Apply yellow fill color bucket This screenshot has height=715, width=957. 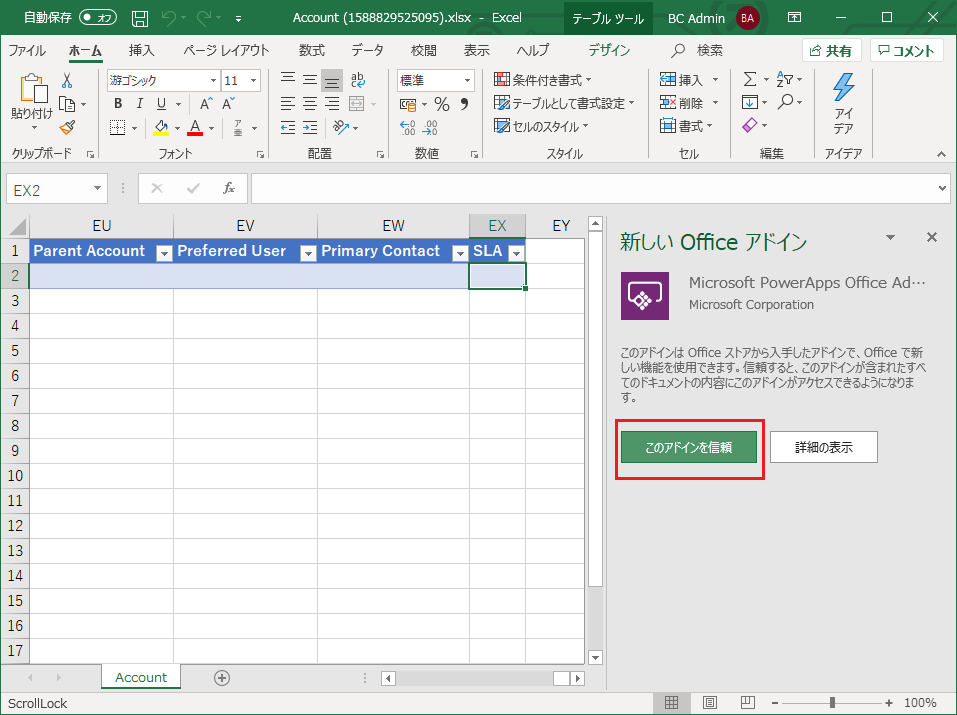point(161,128)
